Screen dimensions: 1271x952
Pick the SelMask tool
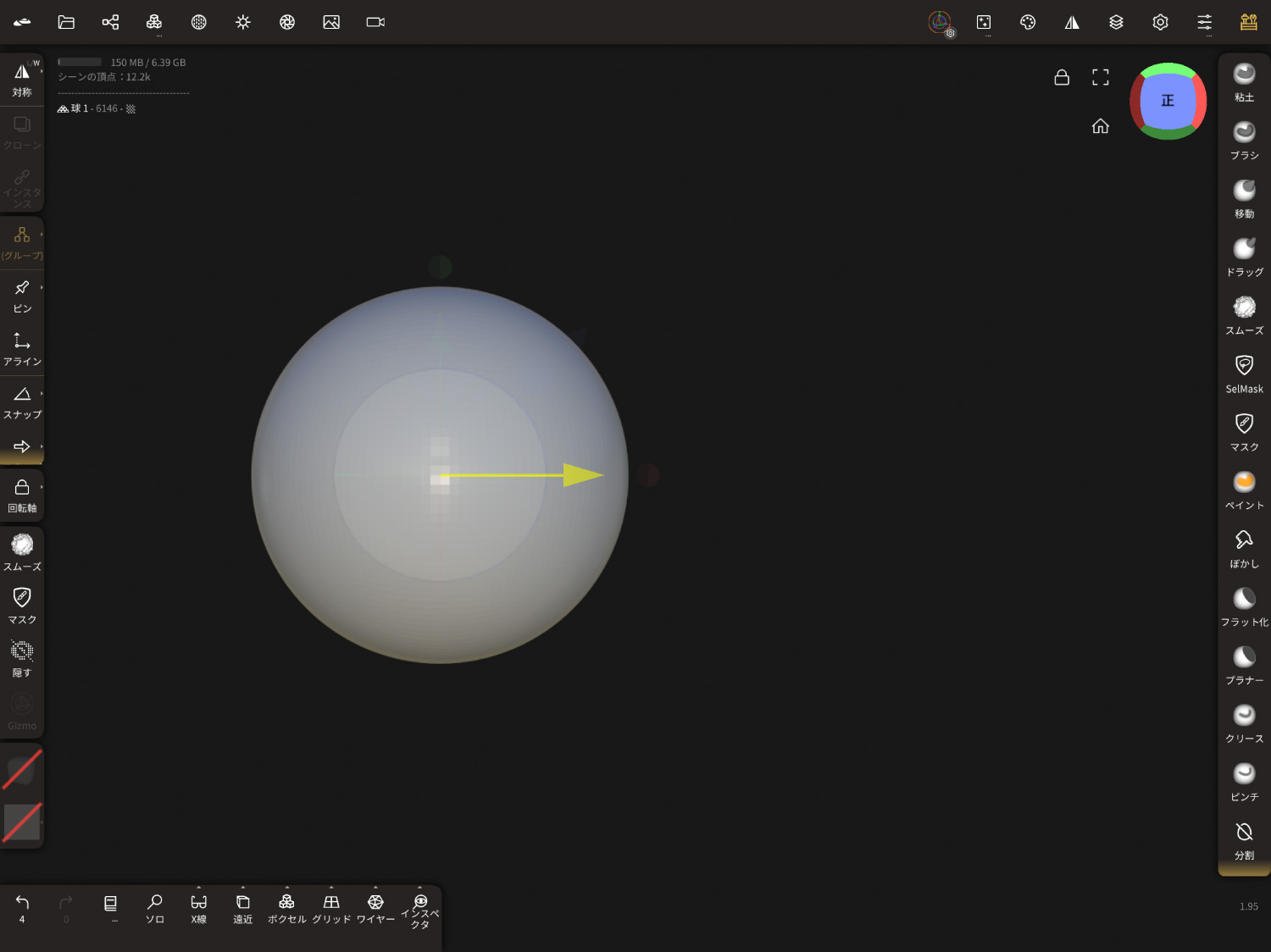click(1244, 374)
